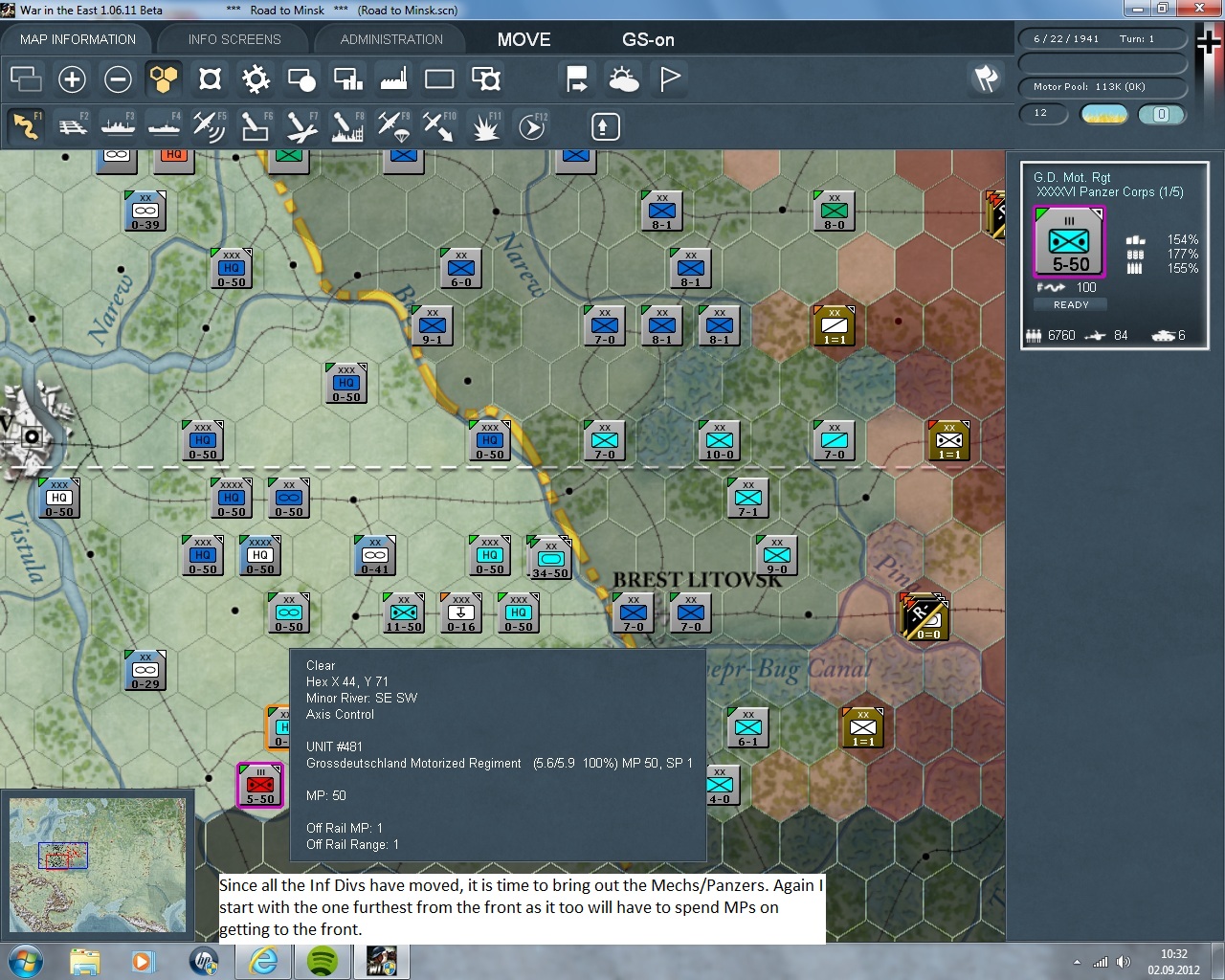Screen dimensions: 1225x980
Task: Select the magenta-highlighted 5-50 unit on map
Action: (259, 786)
